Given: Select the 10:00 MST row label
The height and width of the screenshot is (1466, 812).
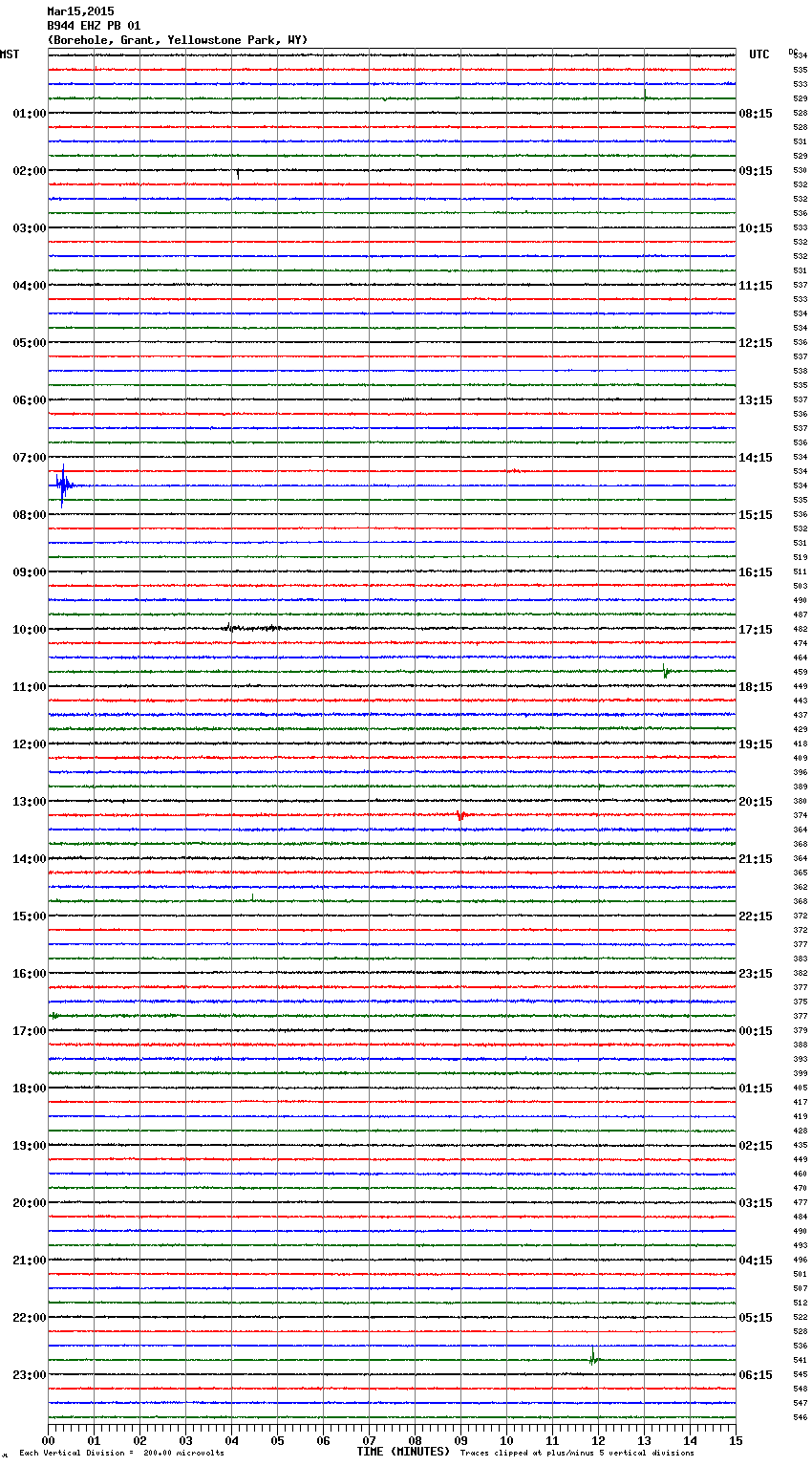Looking at the screenshot, I should click(x=30, y=630).
